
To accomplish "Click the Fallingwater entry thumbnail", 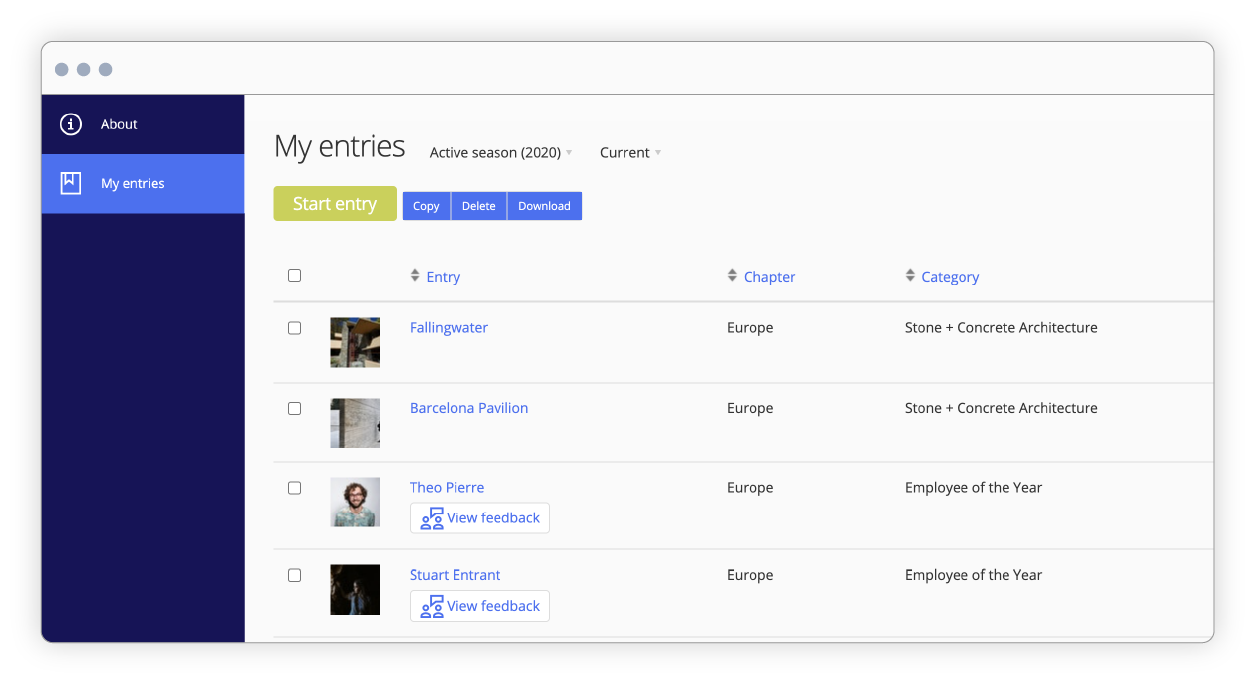I will click(355, 342).
